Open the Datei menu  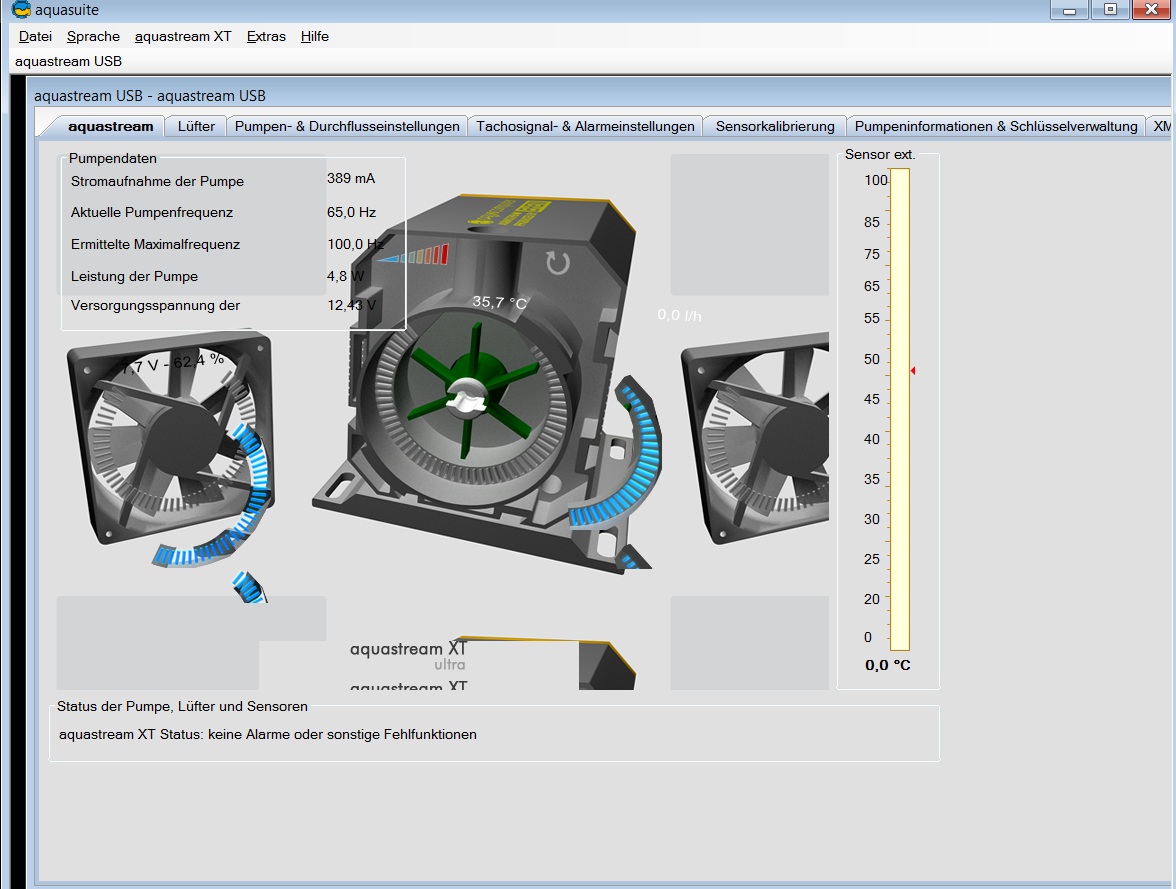pos(35,36)
